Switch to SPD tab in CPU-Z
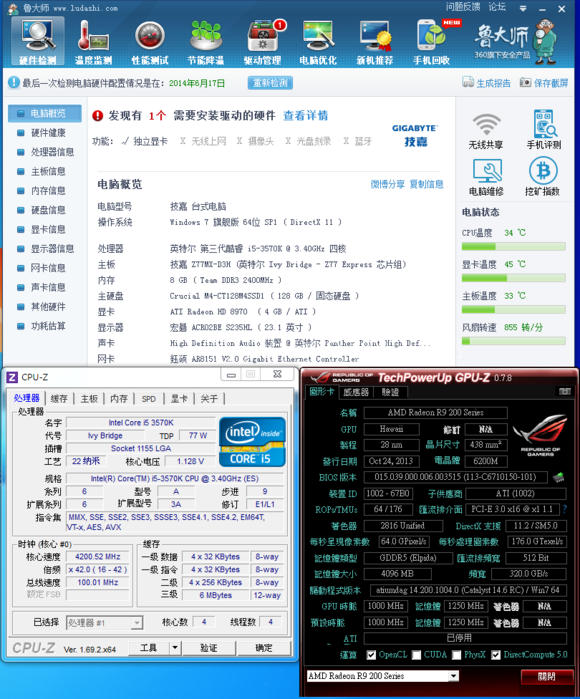 [x=149, y=399]
